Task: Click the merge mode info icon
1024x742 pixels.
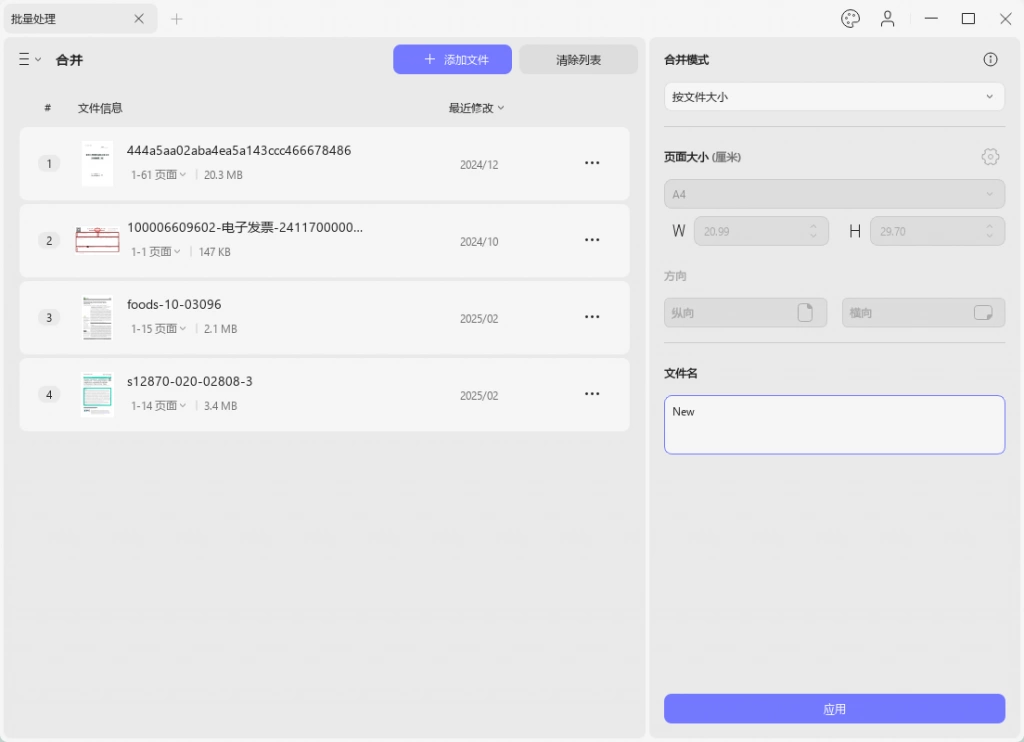Action: (990, 59)
